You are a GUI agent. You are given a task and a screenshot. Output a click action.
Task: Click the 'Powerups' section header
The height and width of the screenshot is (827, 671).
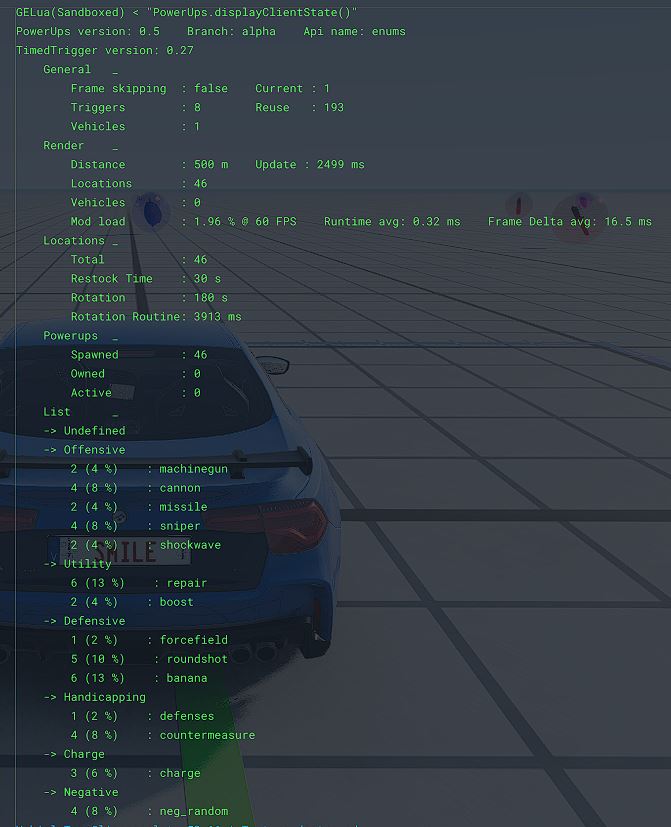coord(70,335)
